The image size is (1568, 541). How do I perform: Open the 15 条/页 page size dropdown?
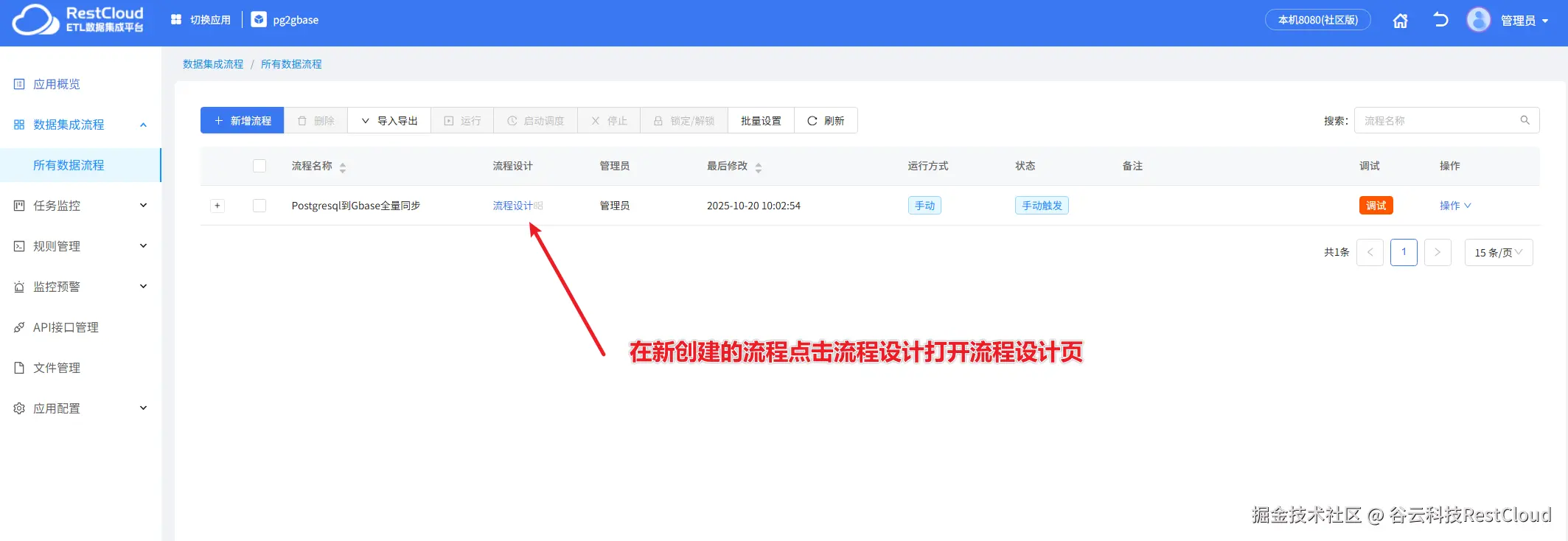1499,252
